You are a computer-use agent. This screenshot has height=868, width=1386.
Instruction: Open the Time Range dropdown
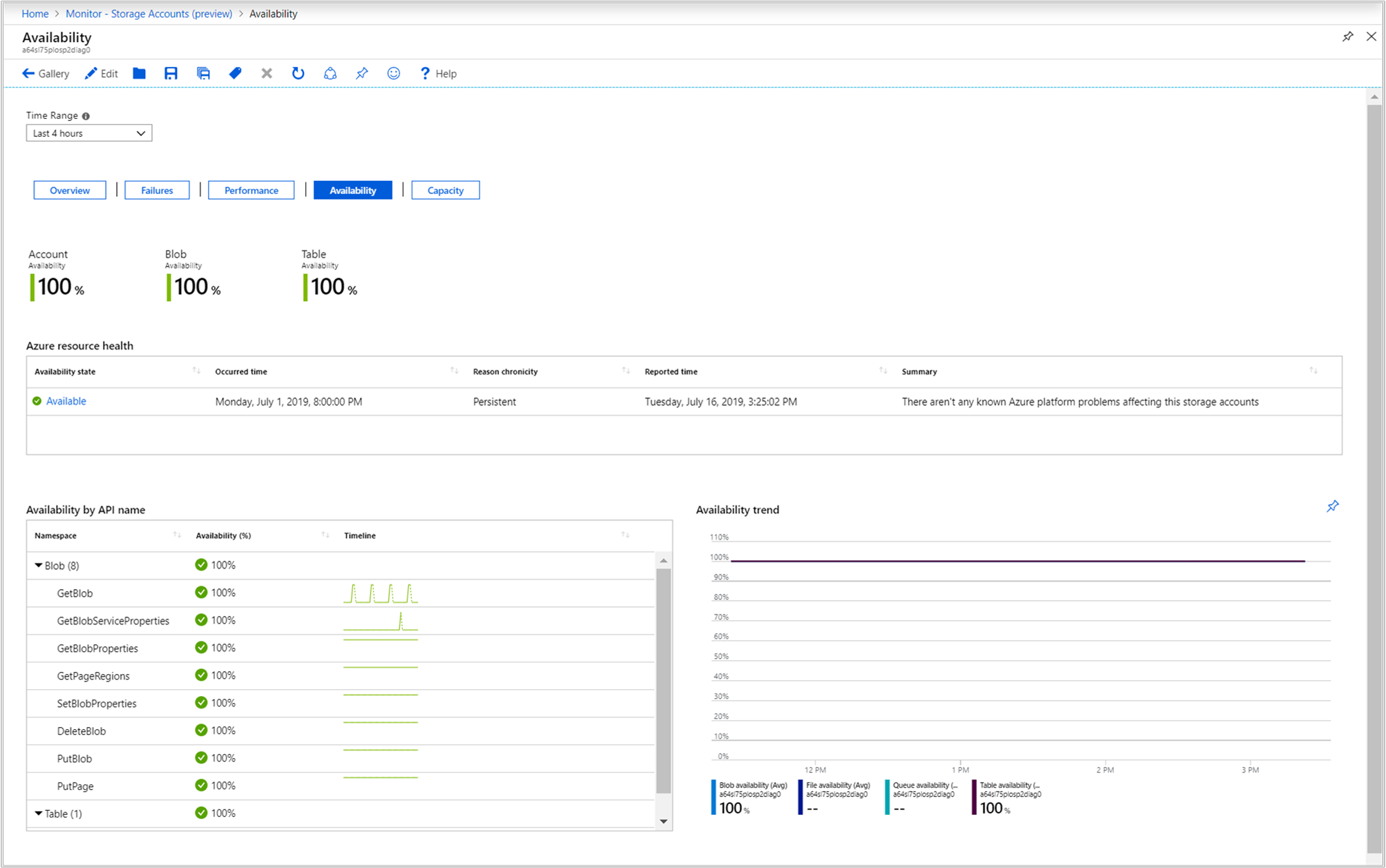click(x=89, y=133)
